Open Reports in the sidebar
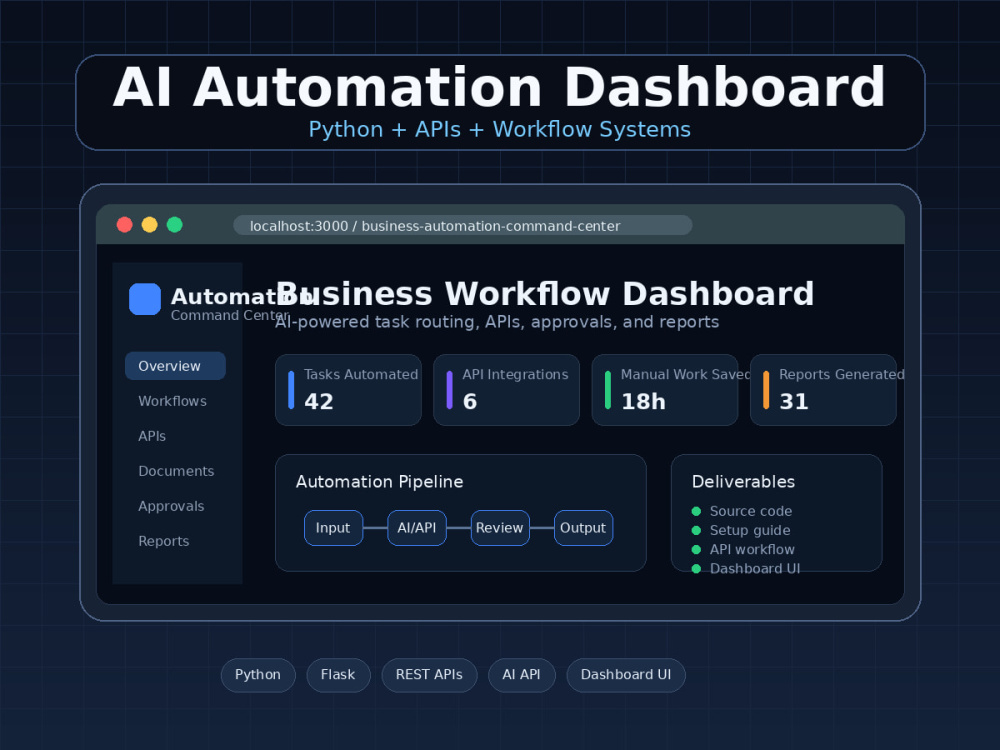Viewport: 1000px width, 750px height. coord(164,541)
